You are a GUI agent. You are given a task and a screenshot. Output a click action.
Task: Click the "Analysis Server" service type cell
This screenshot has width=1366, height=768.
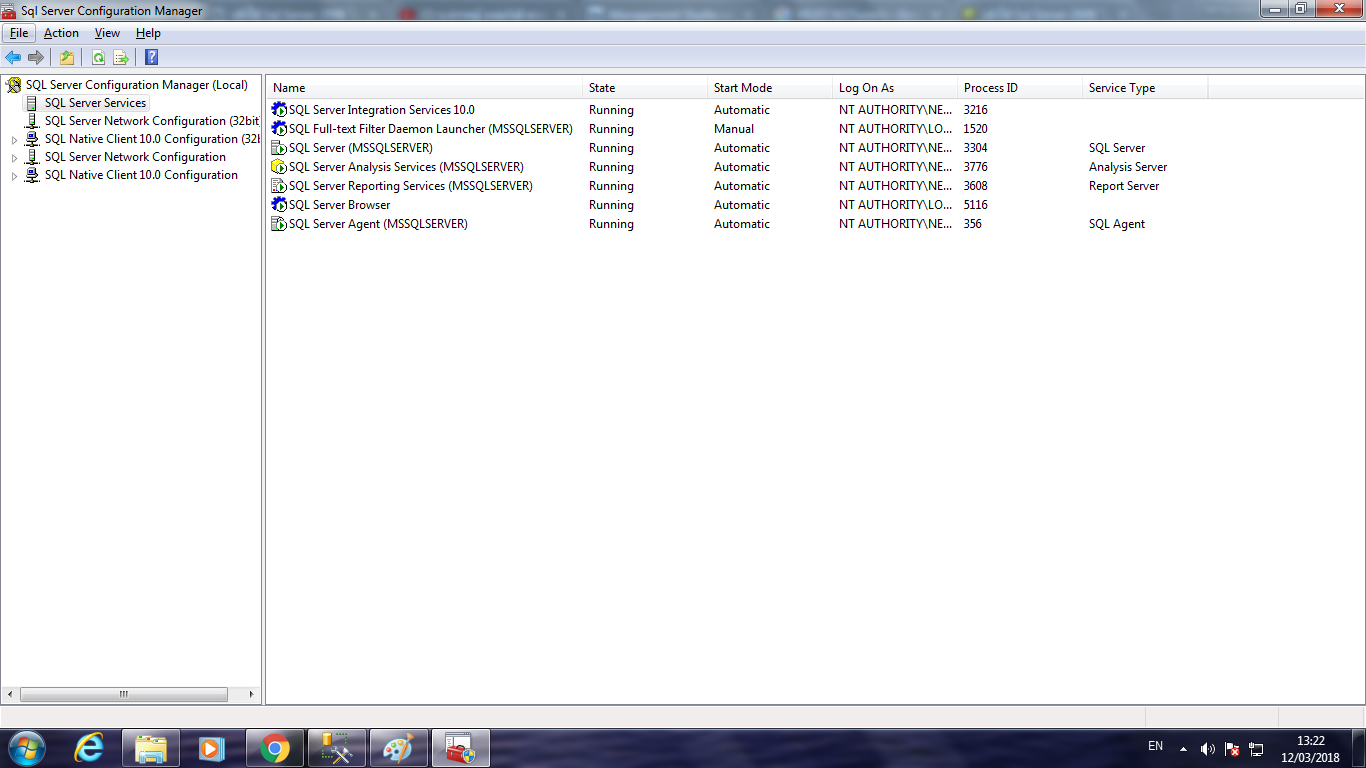pos(1128,167)
